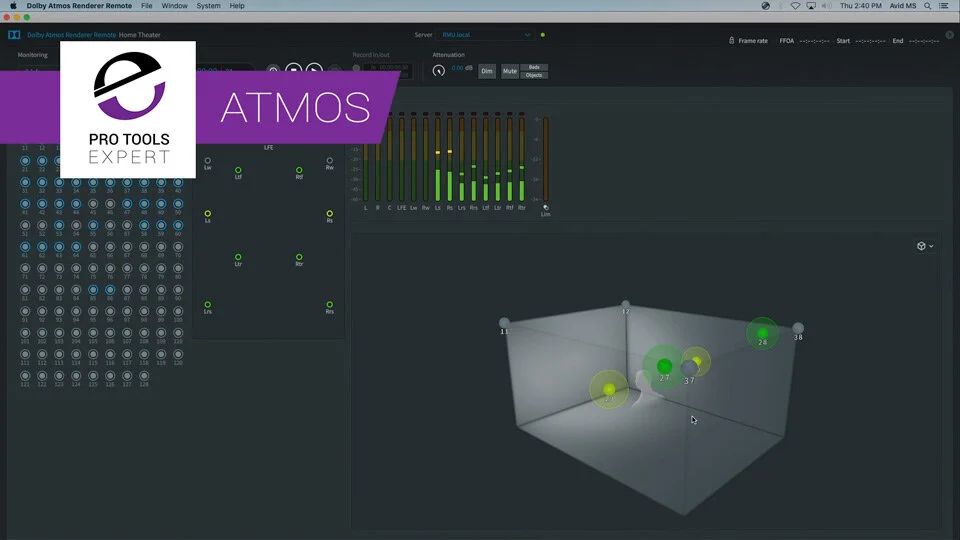Toggle object 45 in the object grid
960x540 pixels.
93,204
